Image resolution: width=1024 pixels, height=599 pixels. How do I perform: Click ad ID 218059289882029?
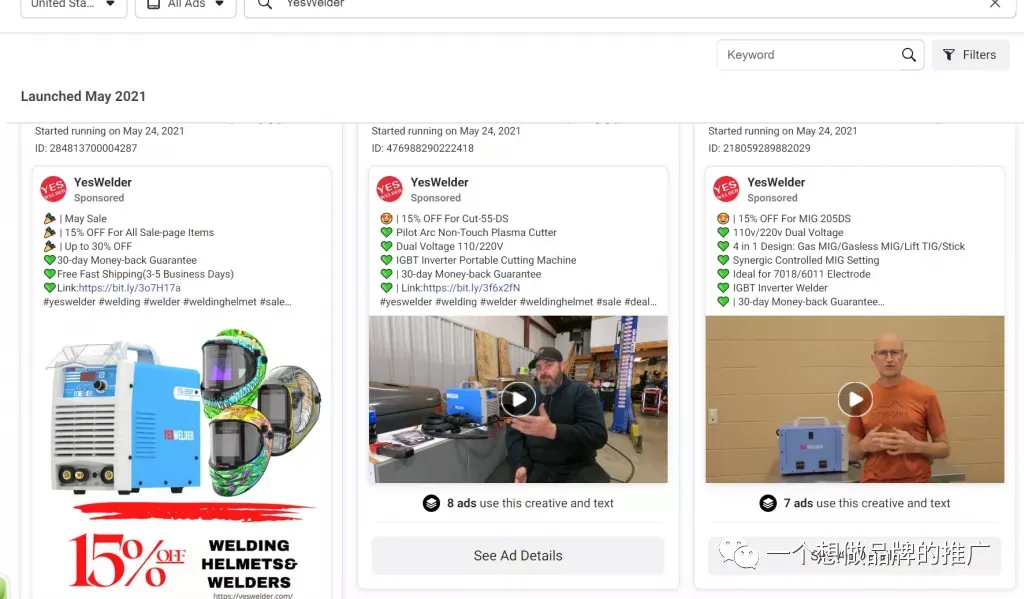click(760, 148)
